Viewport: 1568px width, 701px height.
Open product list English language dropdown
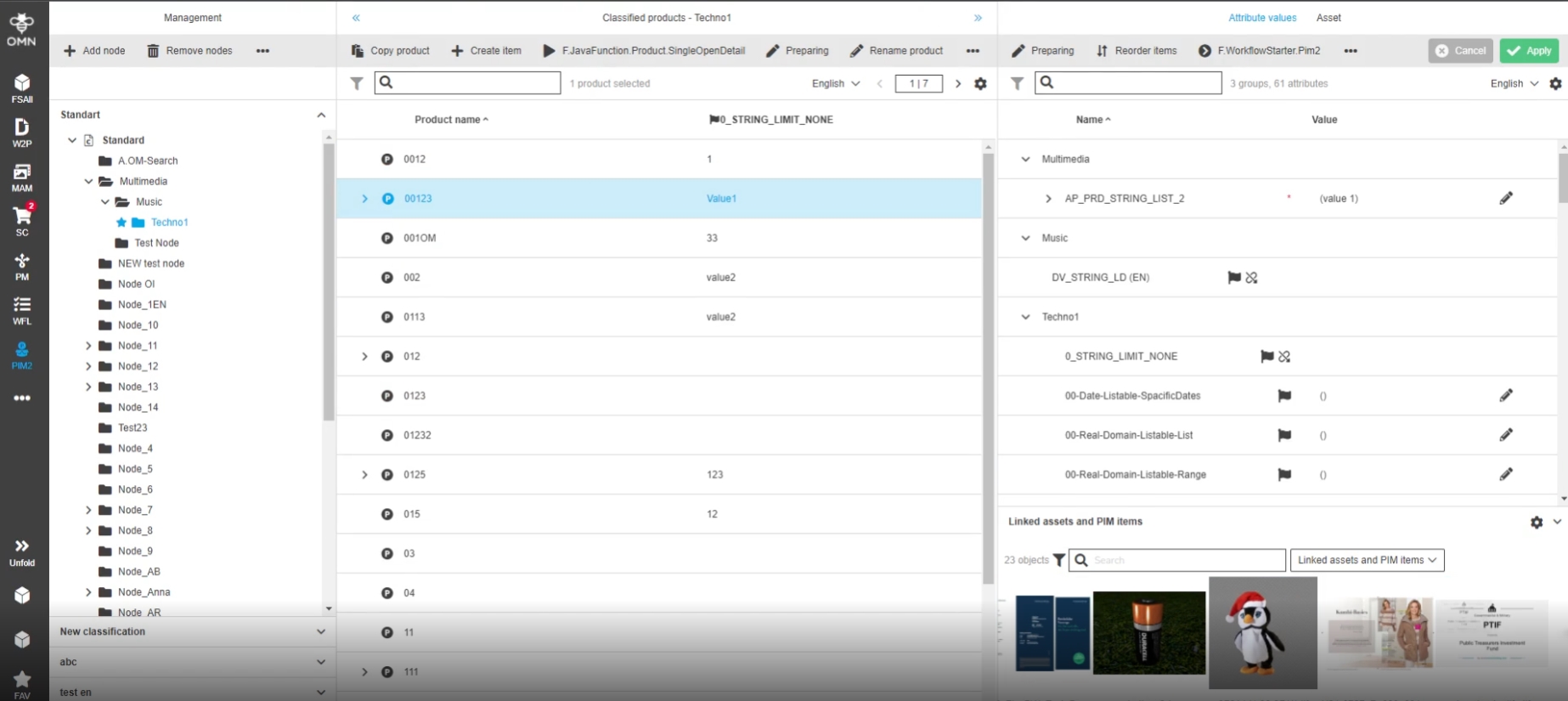[836, 83]
